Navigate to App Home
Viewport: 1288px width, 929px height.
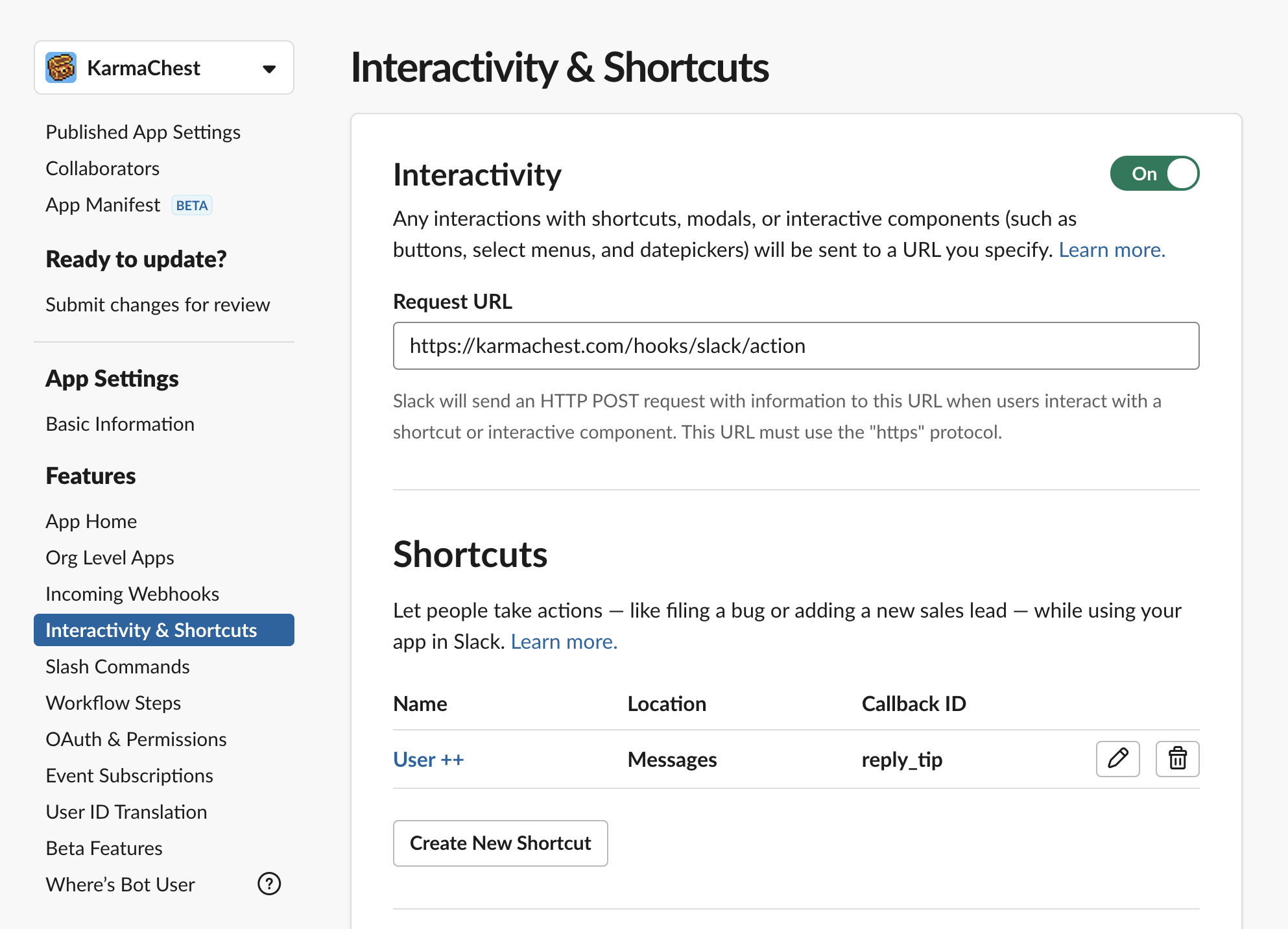pyautogui.click(x=91, y=521)
